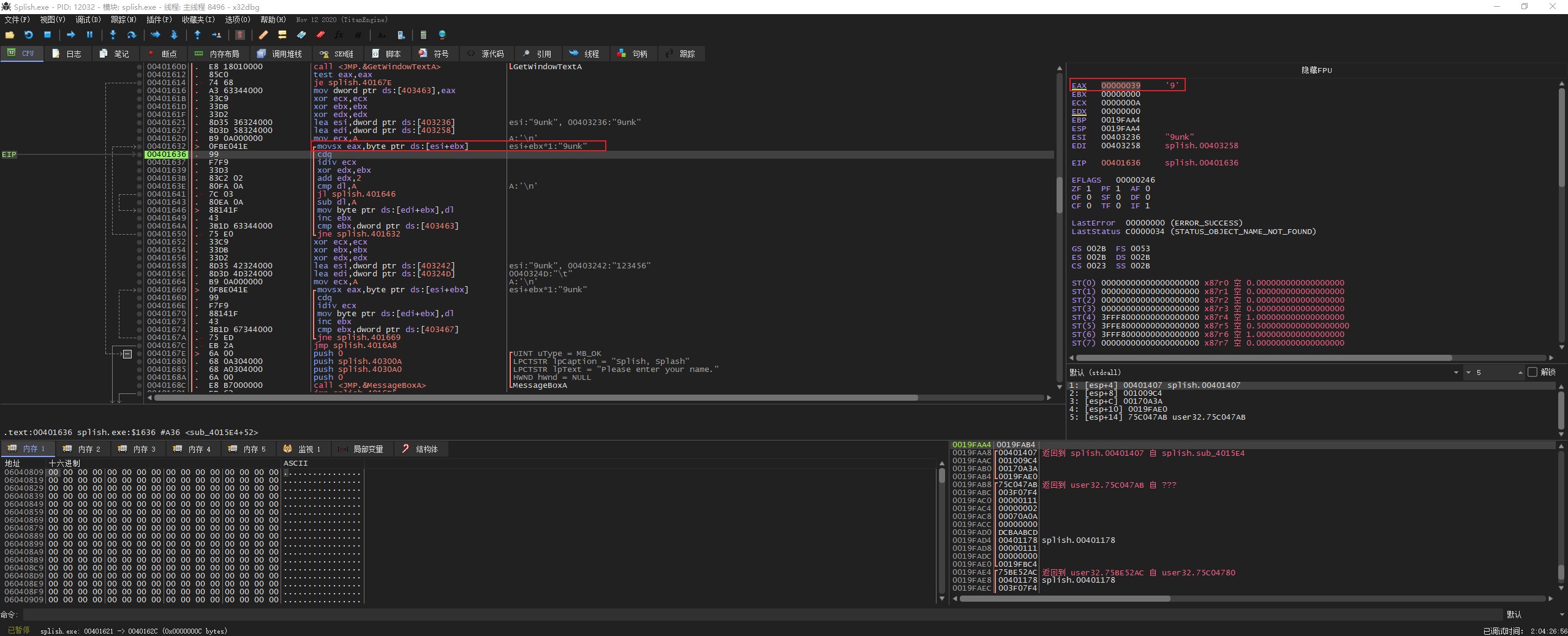Viewport: 1568px width, 636px height.
Task: Click the Open file folder icon
Action: (x=9, y=35)
